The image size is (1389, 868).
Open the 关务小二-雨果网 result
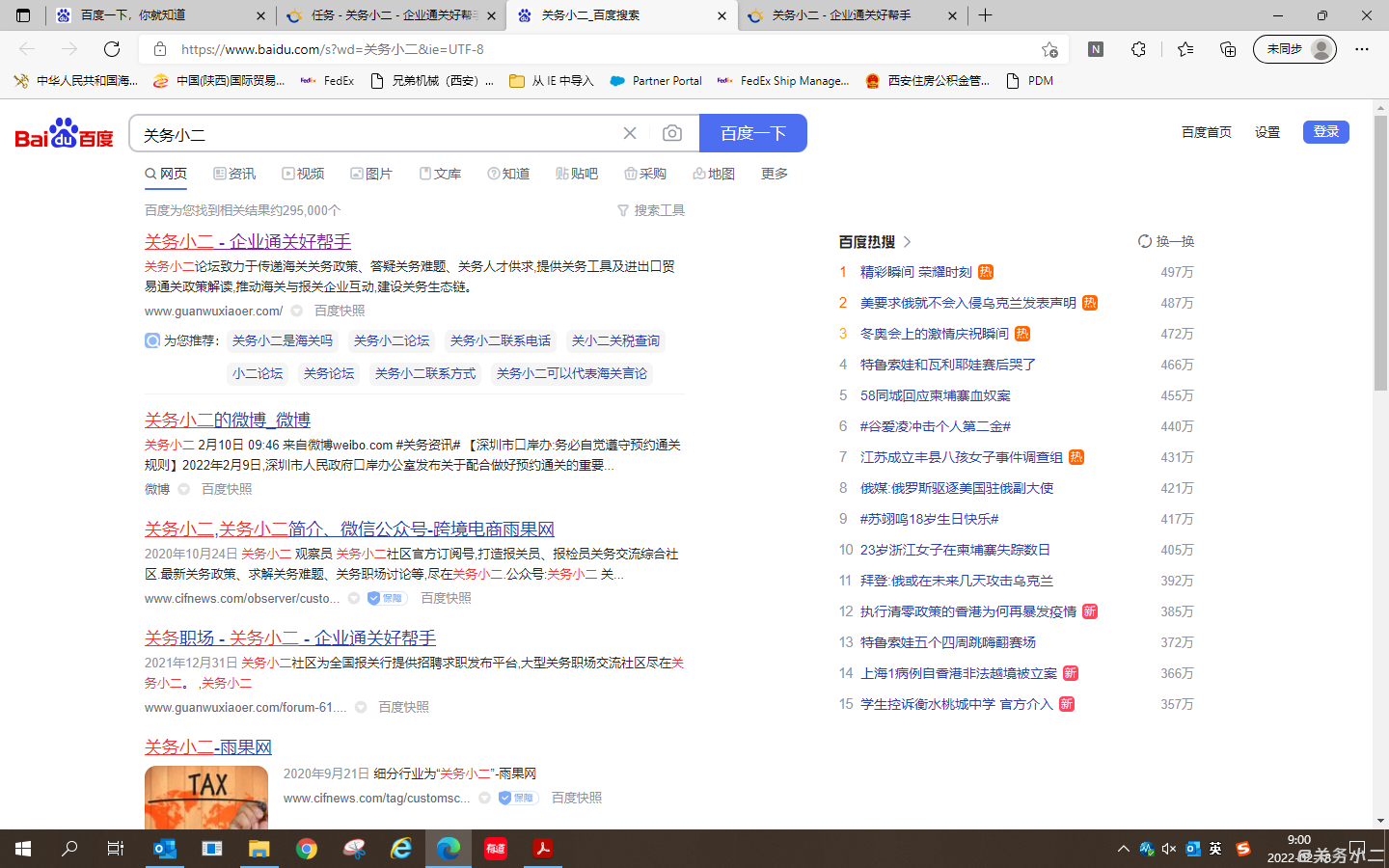(208, 746)
